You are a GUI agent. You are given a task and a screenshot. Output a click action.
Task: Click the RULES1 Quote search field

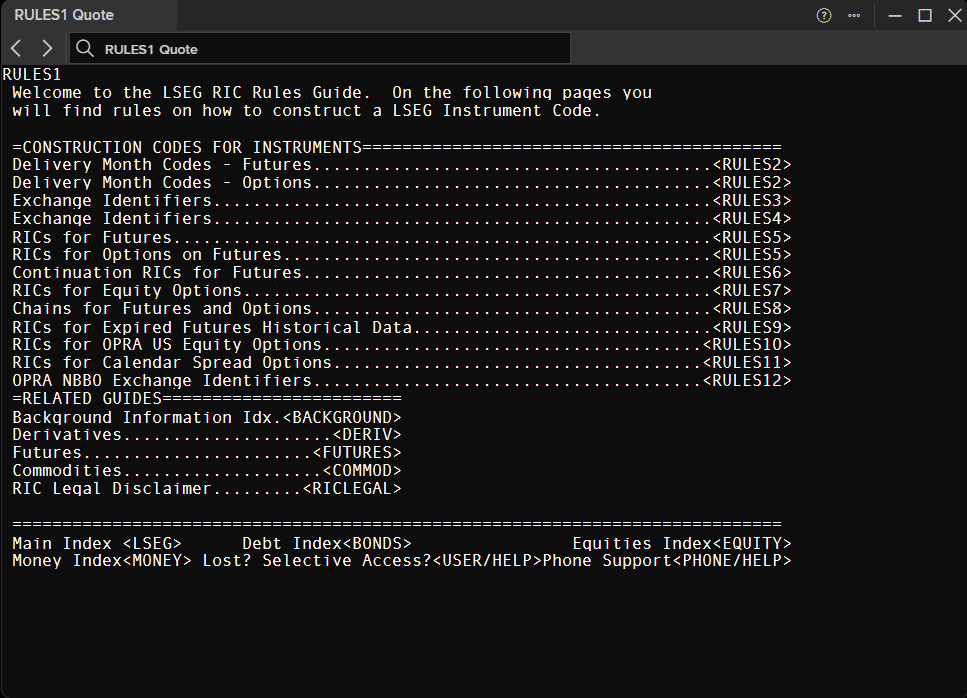point(320,49)
